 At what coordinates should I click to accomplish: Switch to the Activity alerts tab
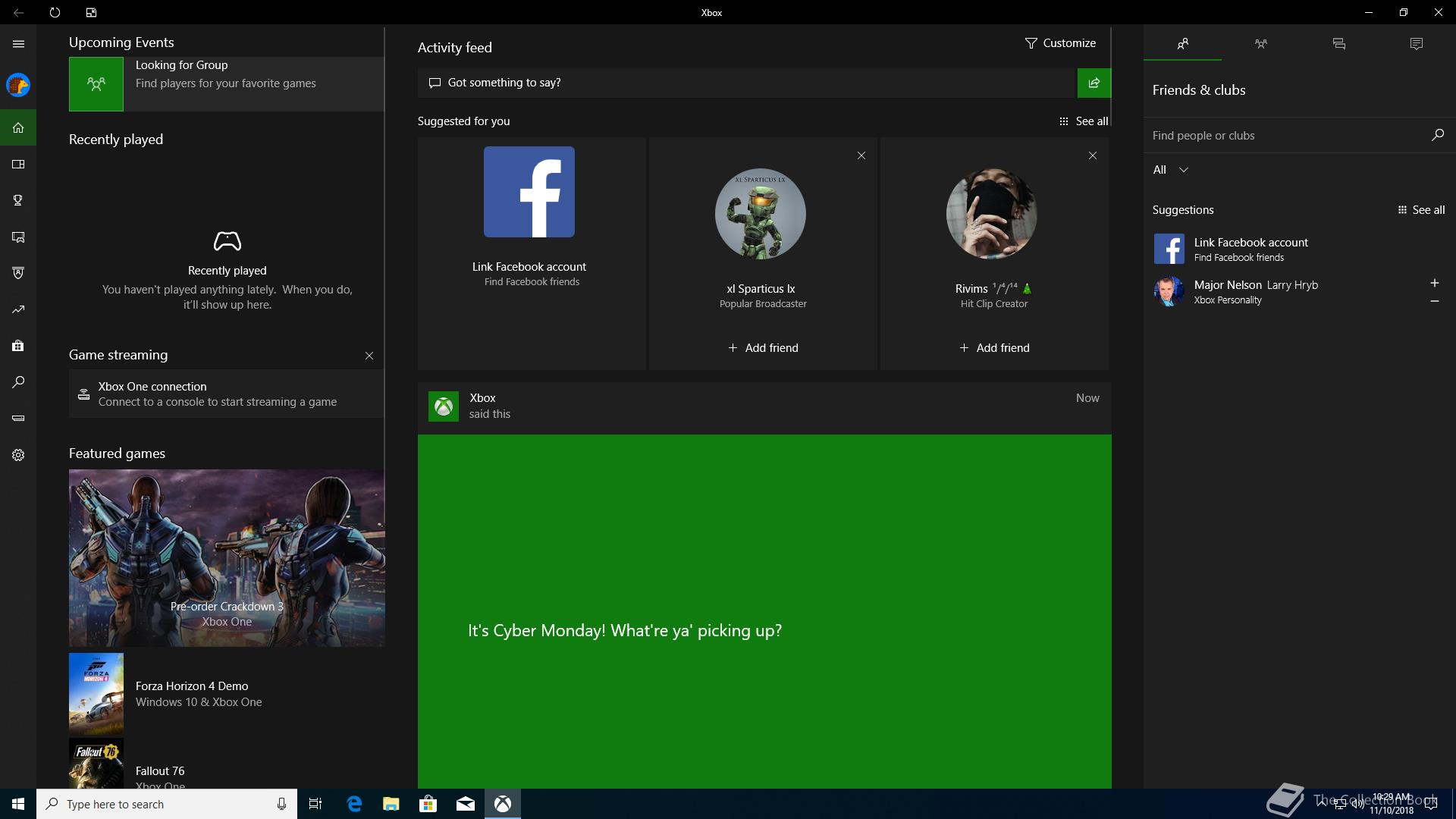click(x=1417, y=44)
